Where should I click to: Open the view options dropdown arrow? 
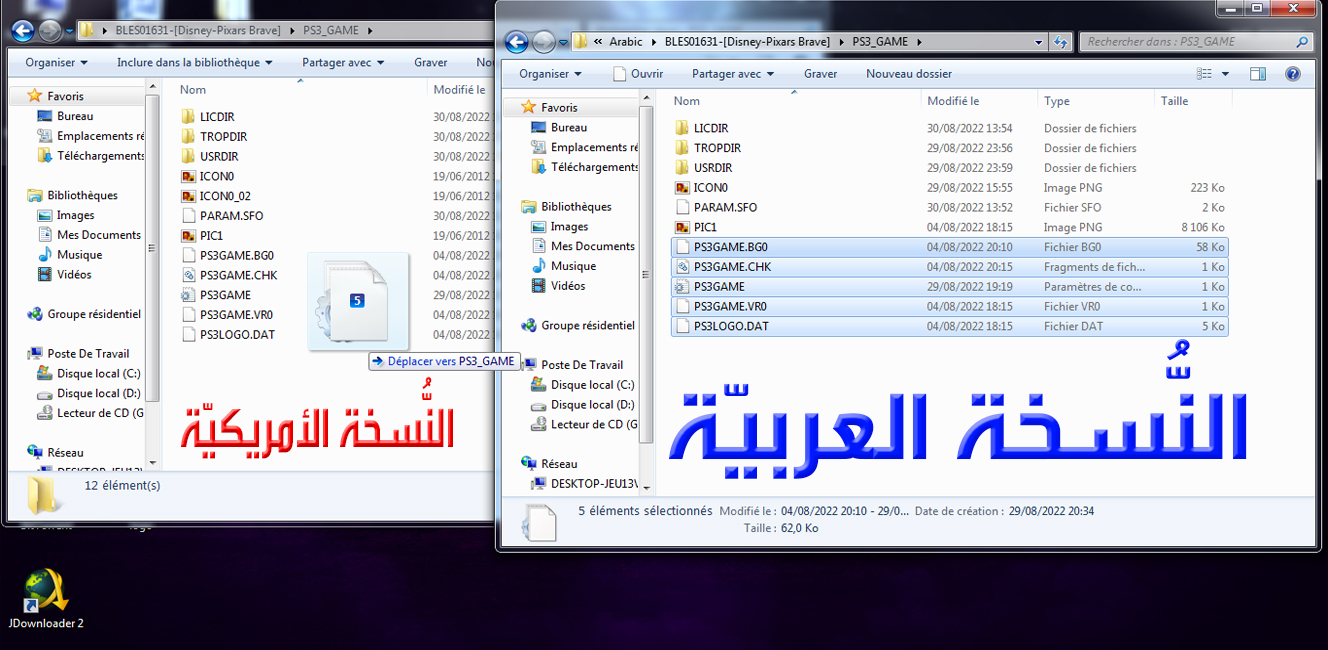coord(1225,74)
